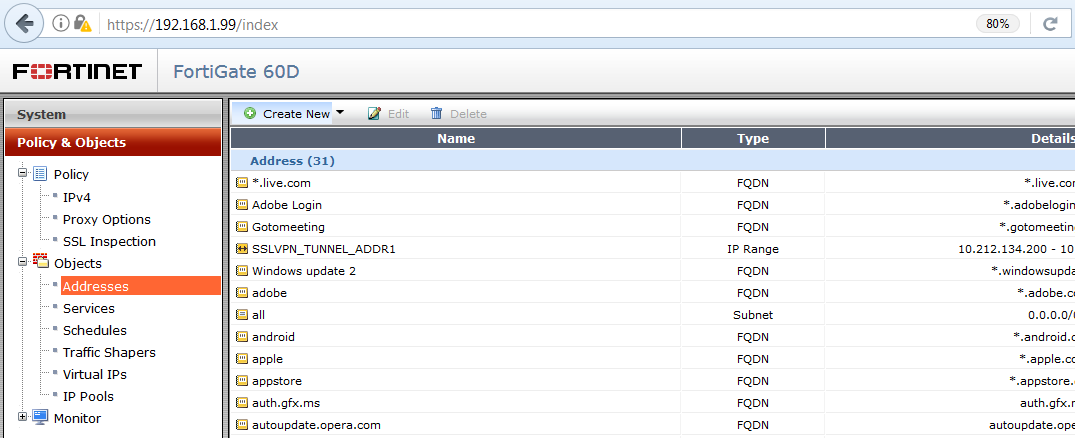Click the FQDN icon beside Adobe Login
The width and height of the screenshot is (1075, 438).
tap(242, 205)
